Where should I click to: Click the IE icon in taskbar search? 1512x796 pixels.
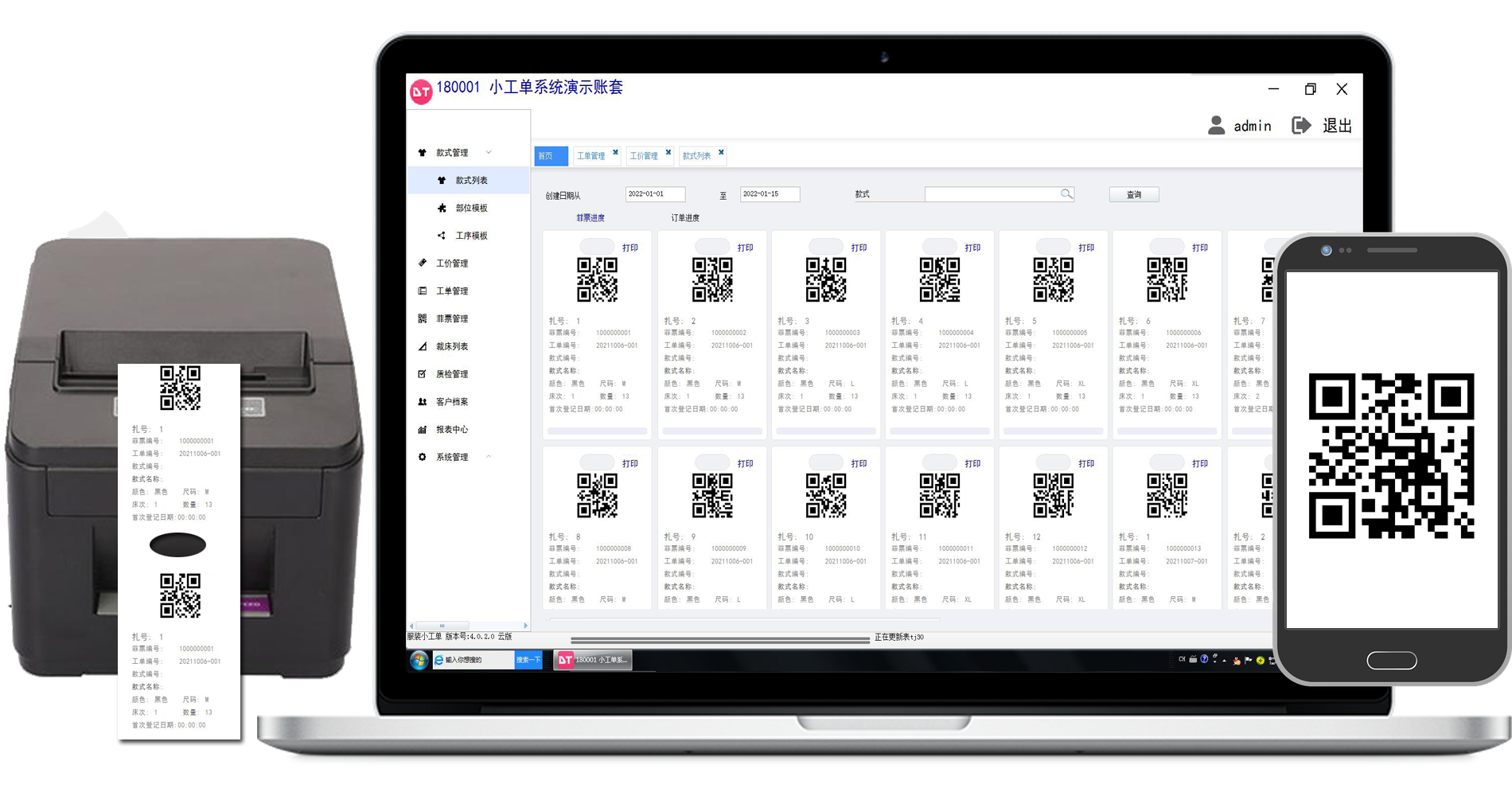pyautogui.click(x=438, y=660)
